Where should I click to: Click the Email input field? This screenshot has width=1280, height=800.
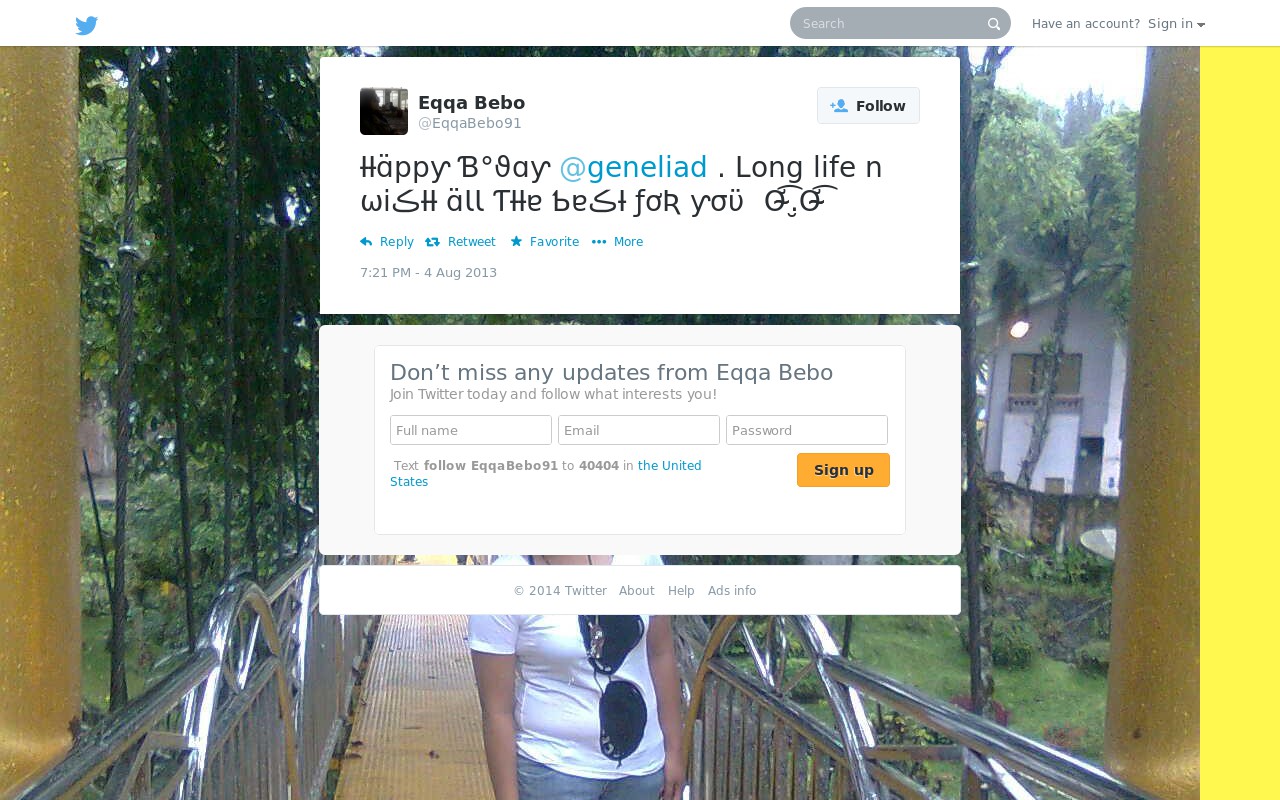639,430
